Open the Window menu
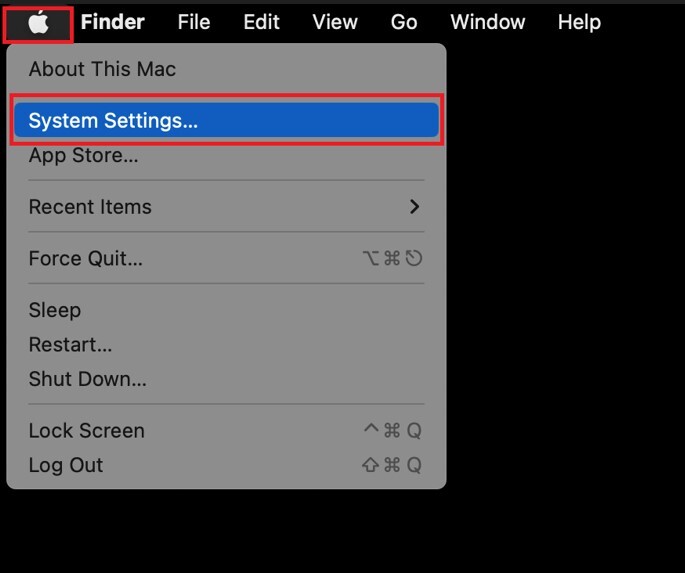This screenshot has width=685, height=573. coord(487,22)
